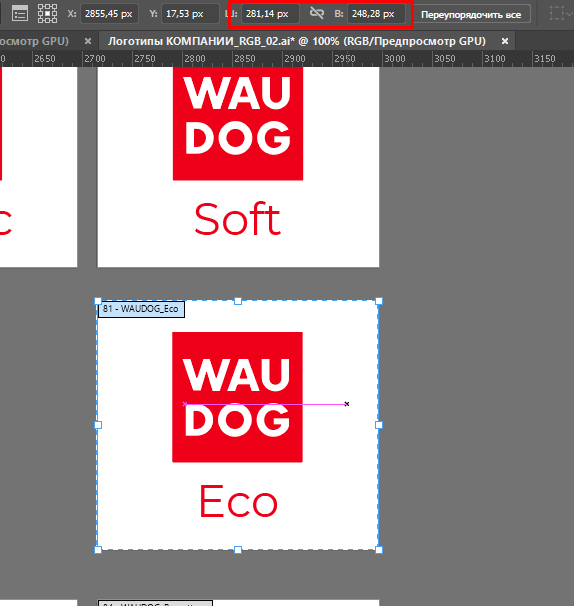Click the red Eco text on the artboard

(x=238, y=501)
